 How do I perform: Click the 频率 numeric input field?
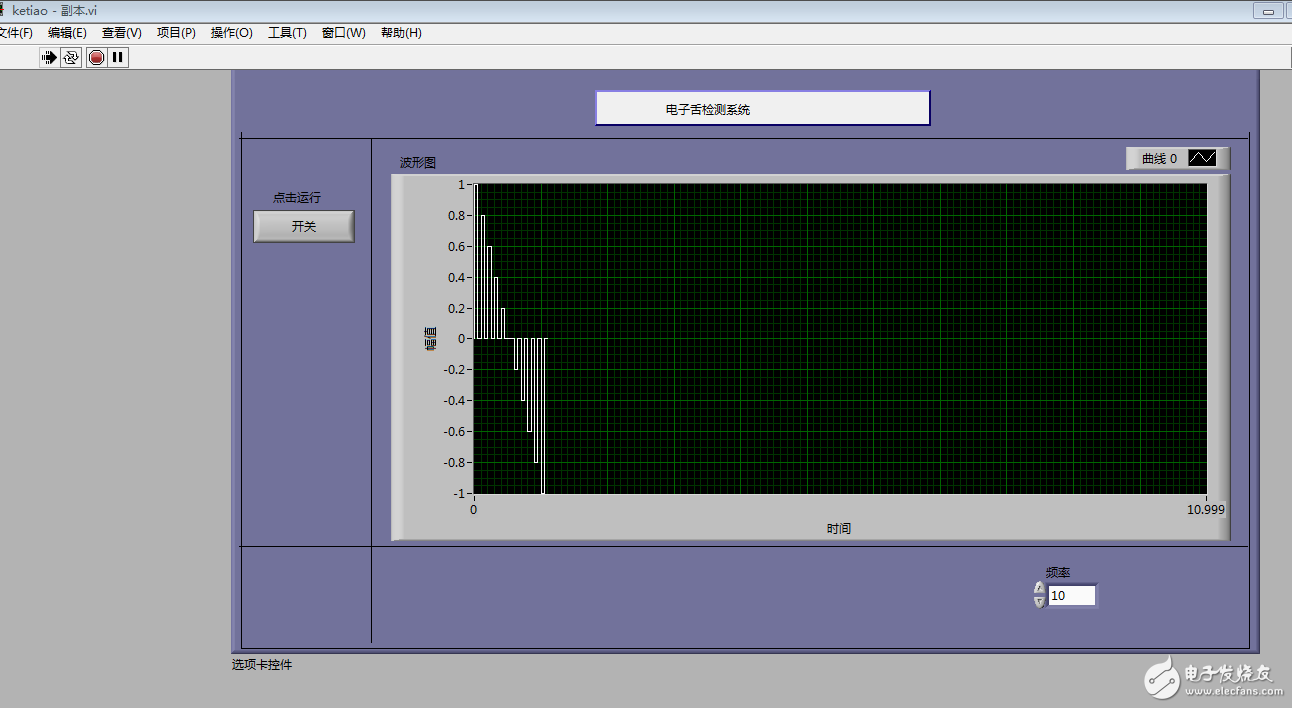point(1071,596)
